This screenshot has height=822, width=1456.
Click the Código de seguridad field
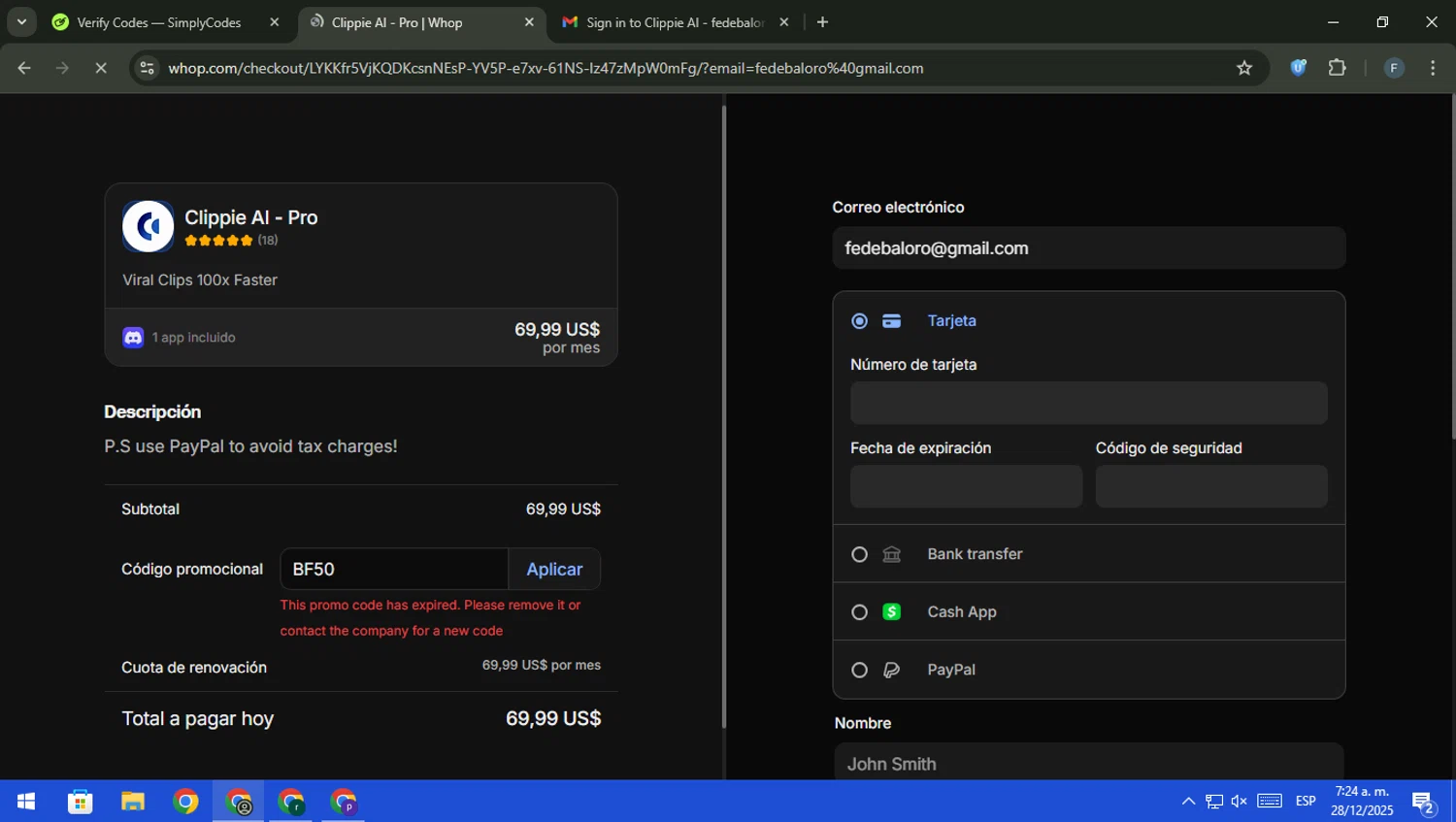pos(1211,486)
